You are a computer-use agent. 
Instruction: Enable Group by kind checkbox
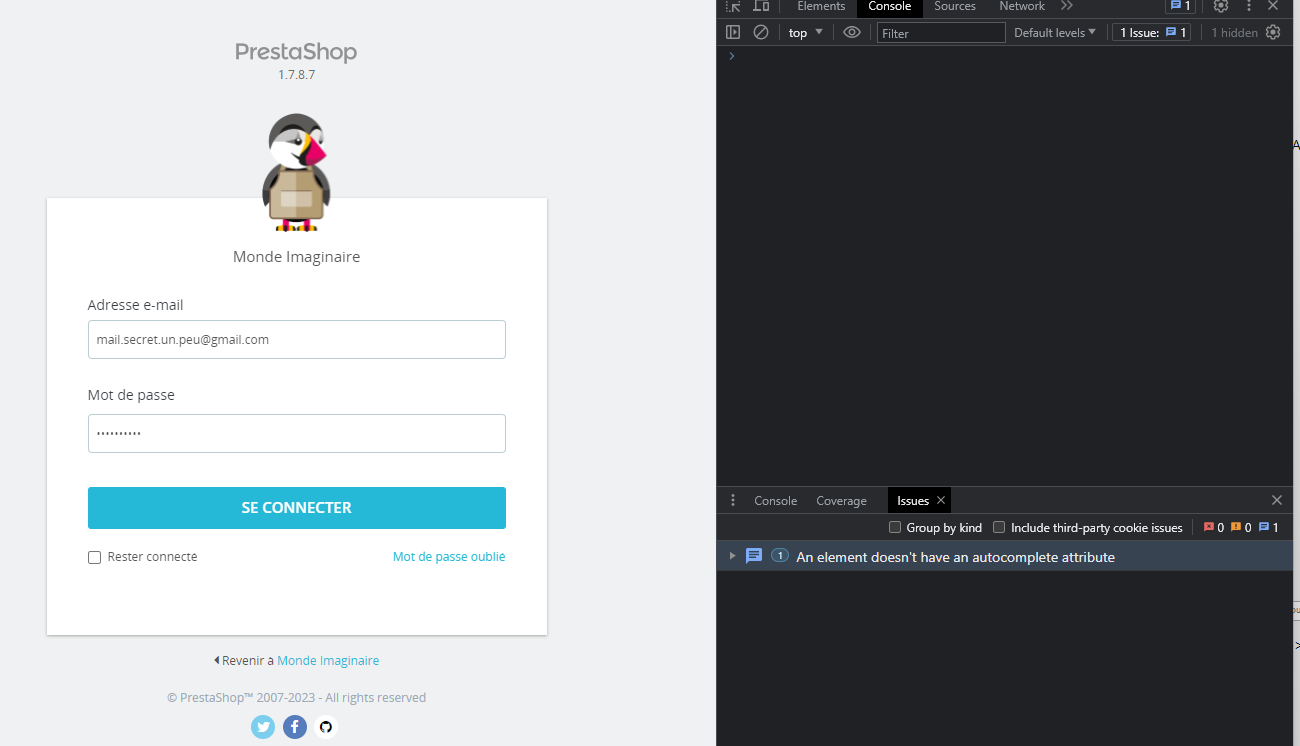pos(895,527)
